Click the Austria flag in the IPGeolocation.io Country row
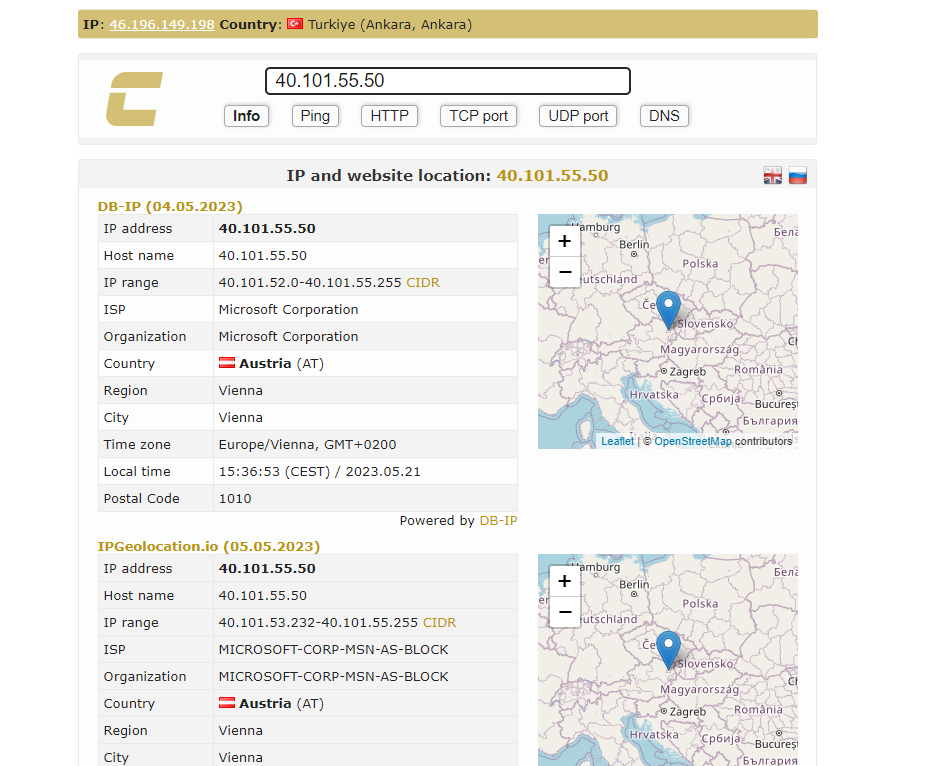This screenshot has height=766, width=937. (227, 703)
